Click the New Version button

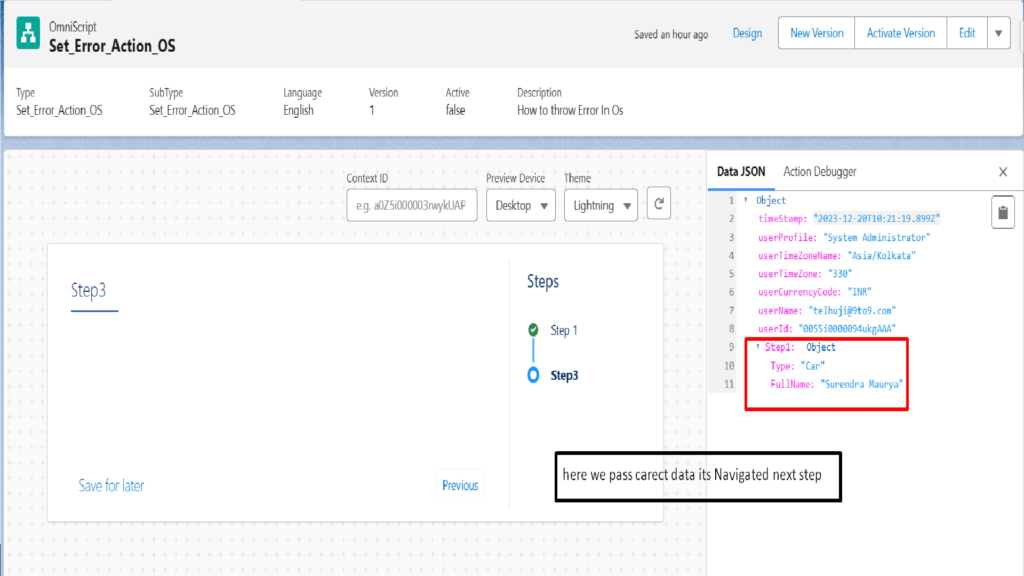pos(816,33)
